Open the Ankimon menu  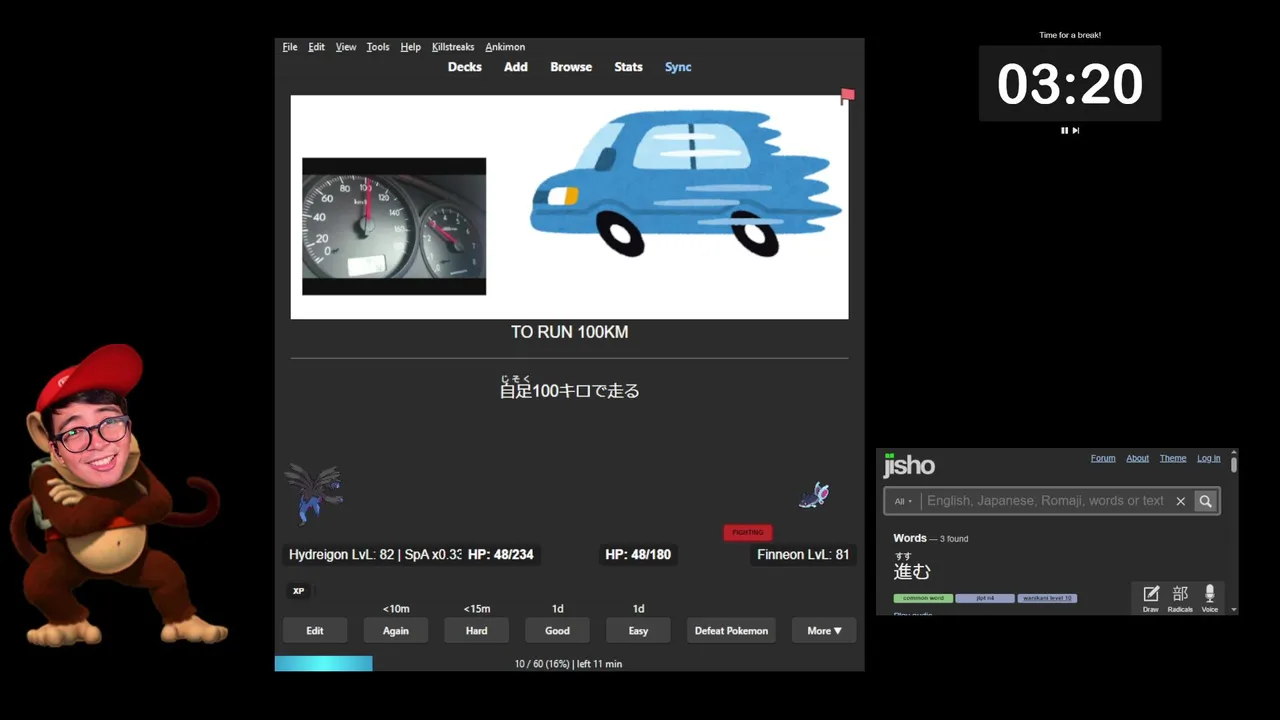505,47
